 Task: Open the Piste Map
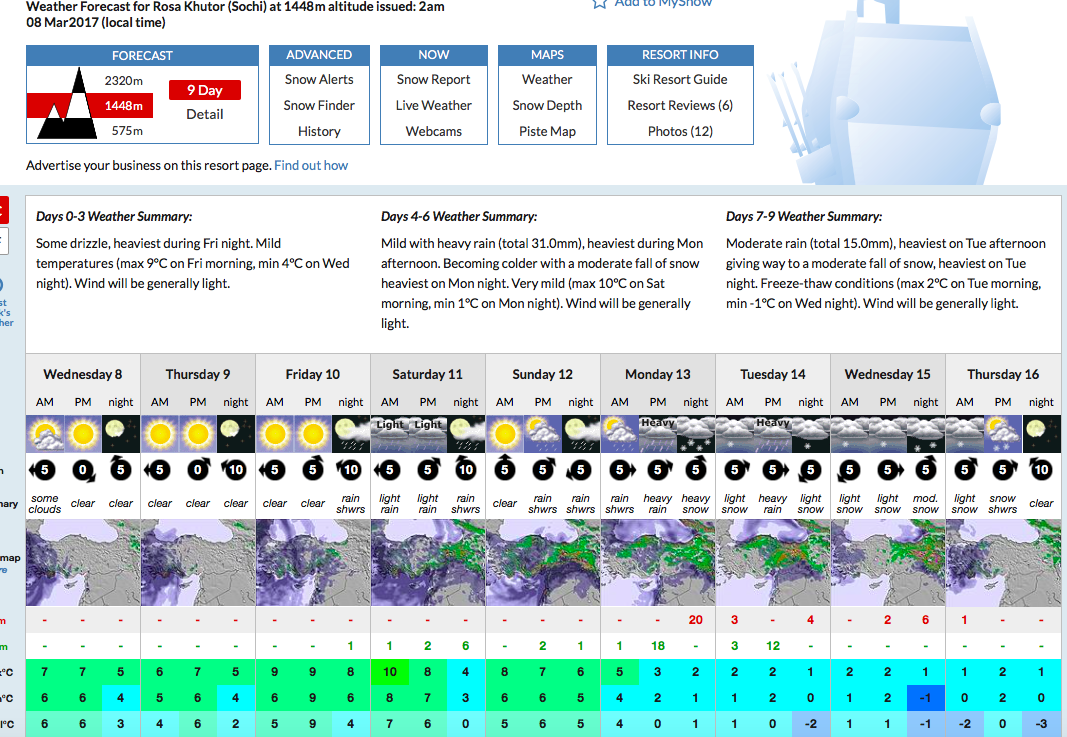(547, 131)
